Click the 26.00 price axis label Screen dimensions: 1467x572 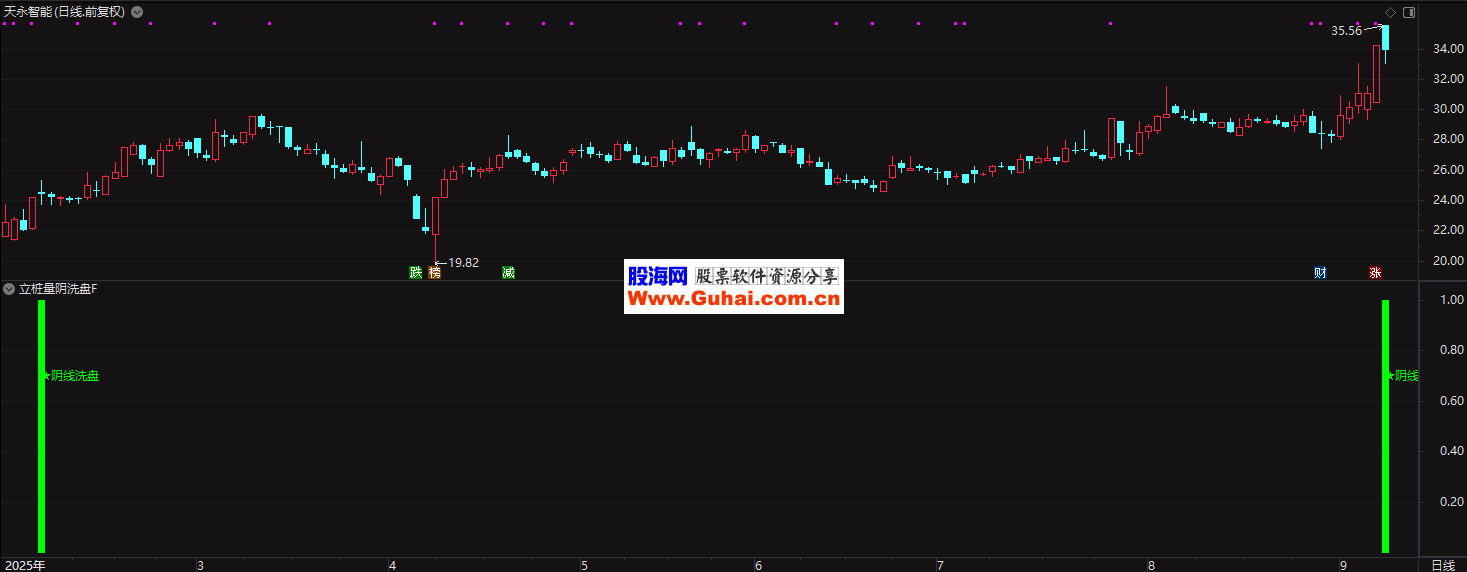[x=1448, y=170]
